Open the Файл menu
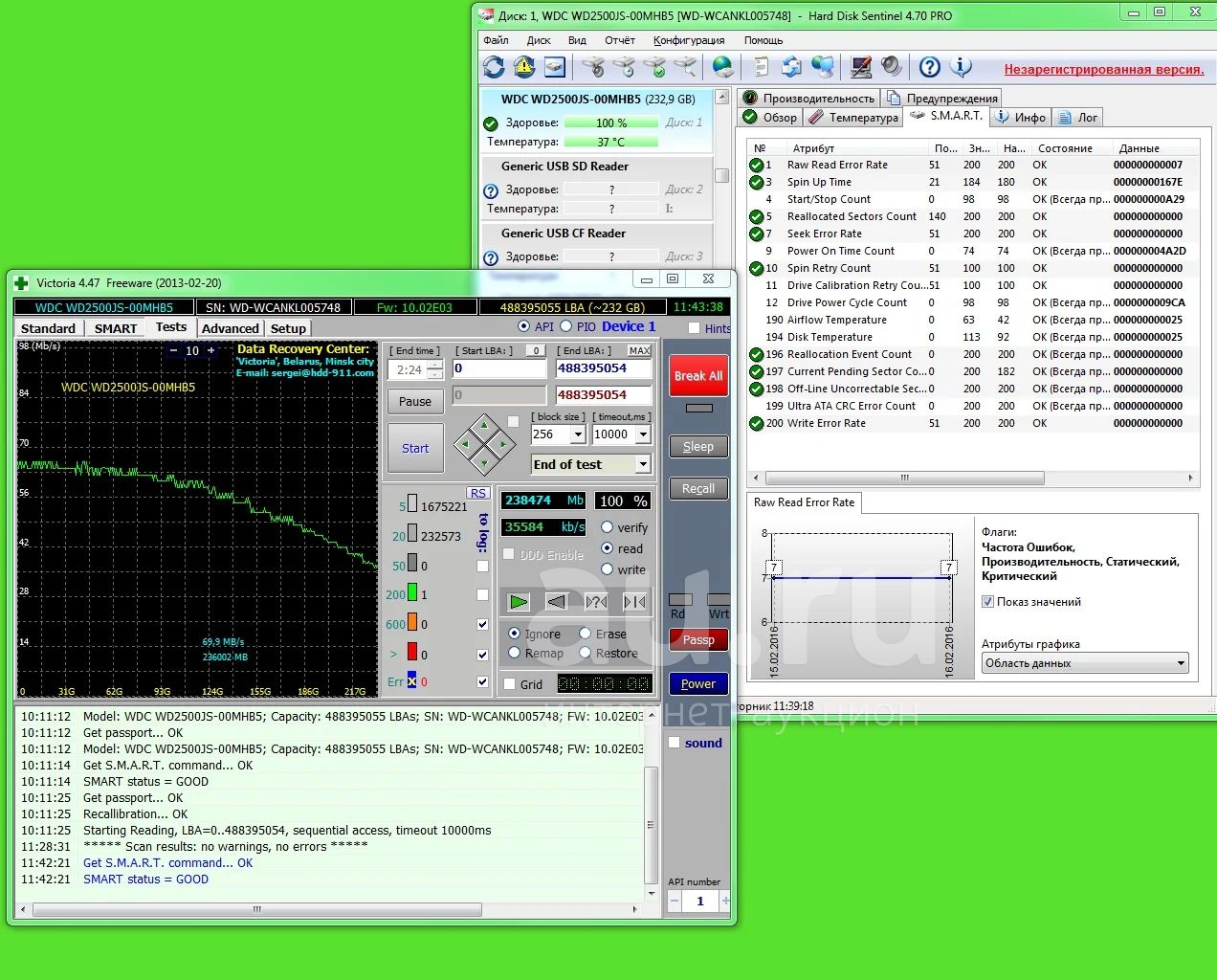 [x=496, y=40]
